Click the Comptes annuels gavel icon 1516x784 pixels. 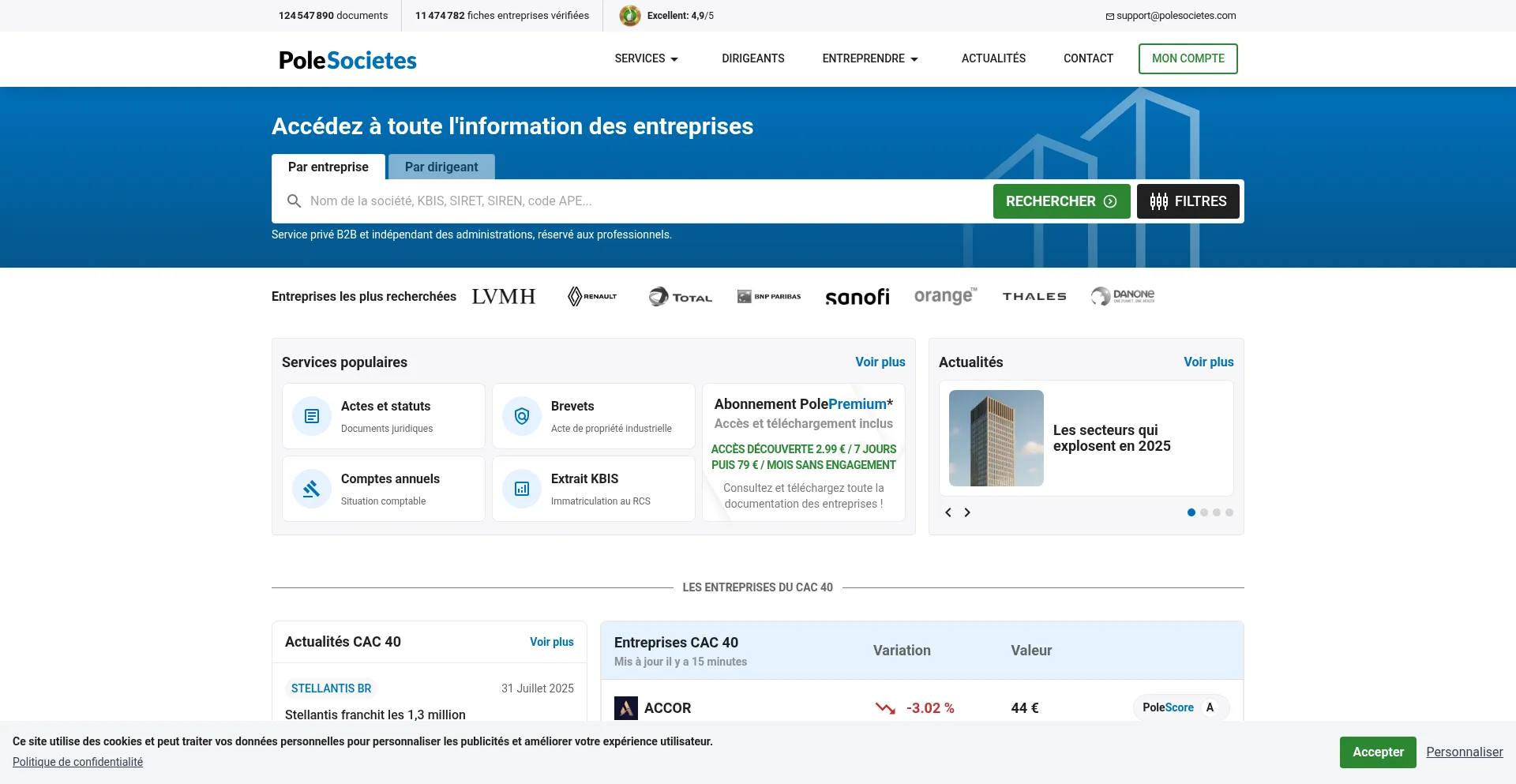[x=312, y=489]
